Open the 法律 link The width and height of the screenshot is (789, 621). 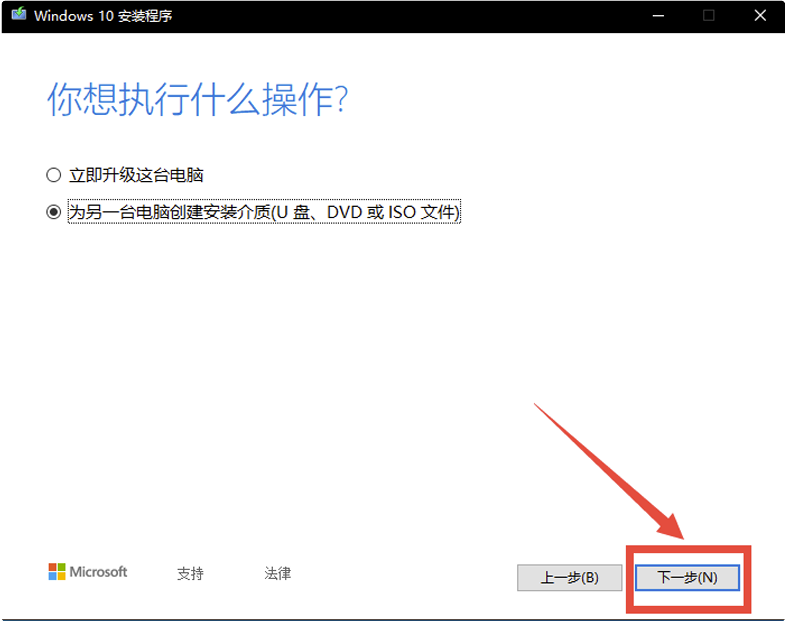(278, 573)
